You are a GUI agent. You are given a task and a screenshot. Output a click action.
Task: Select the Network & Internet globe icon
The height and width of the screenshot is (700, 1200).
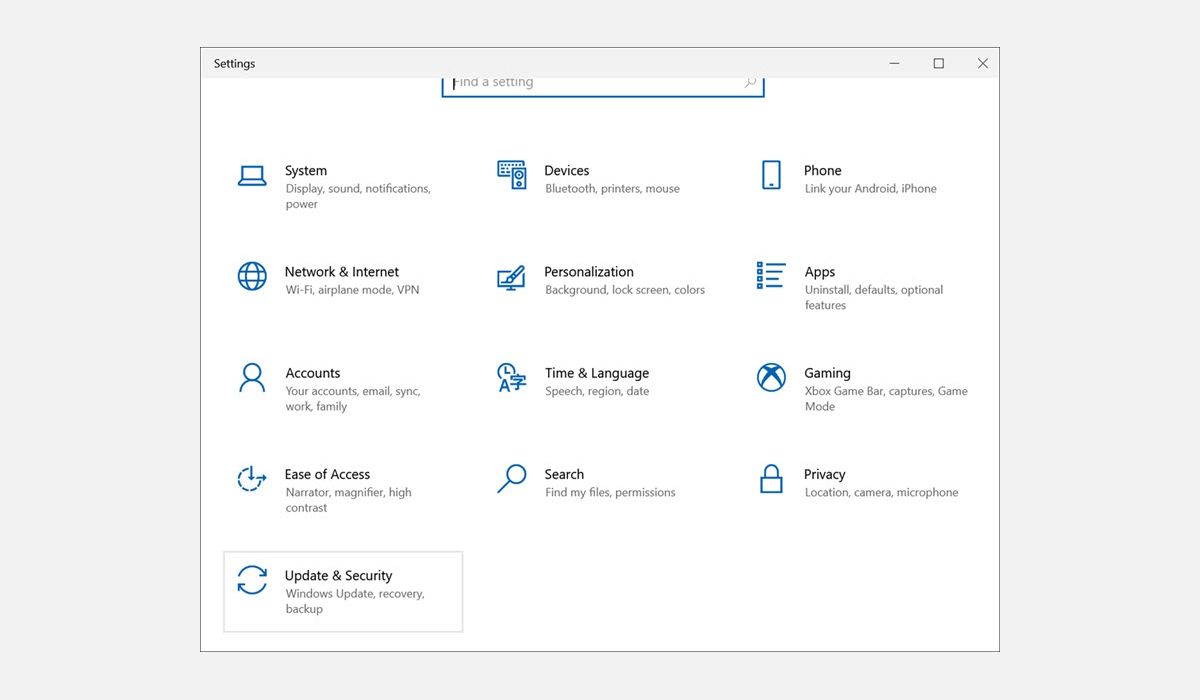tap(252, 276)
